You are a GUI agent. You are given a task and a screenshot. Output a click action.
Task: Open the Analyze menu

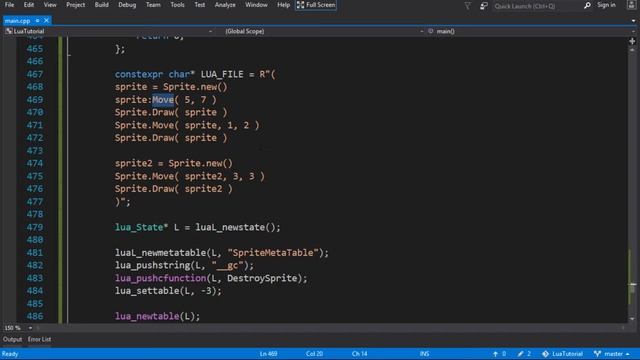[x=225, y=5]
